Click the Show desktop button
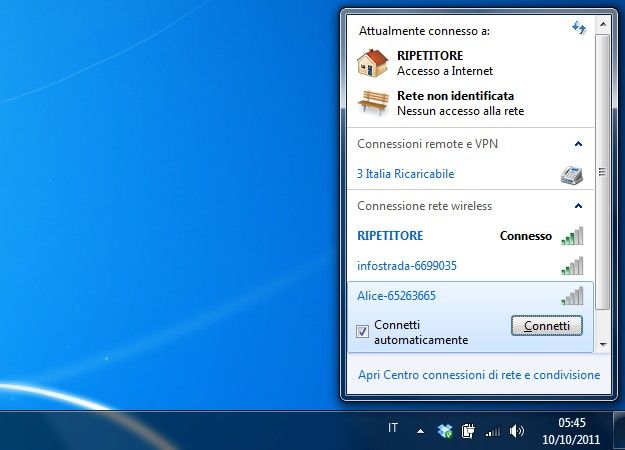625x450 pixels. tap(619, 431)
